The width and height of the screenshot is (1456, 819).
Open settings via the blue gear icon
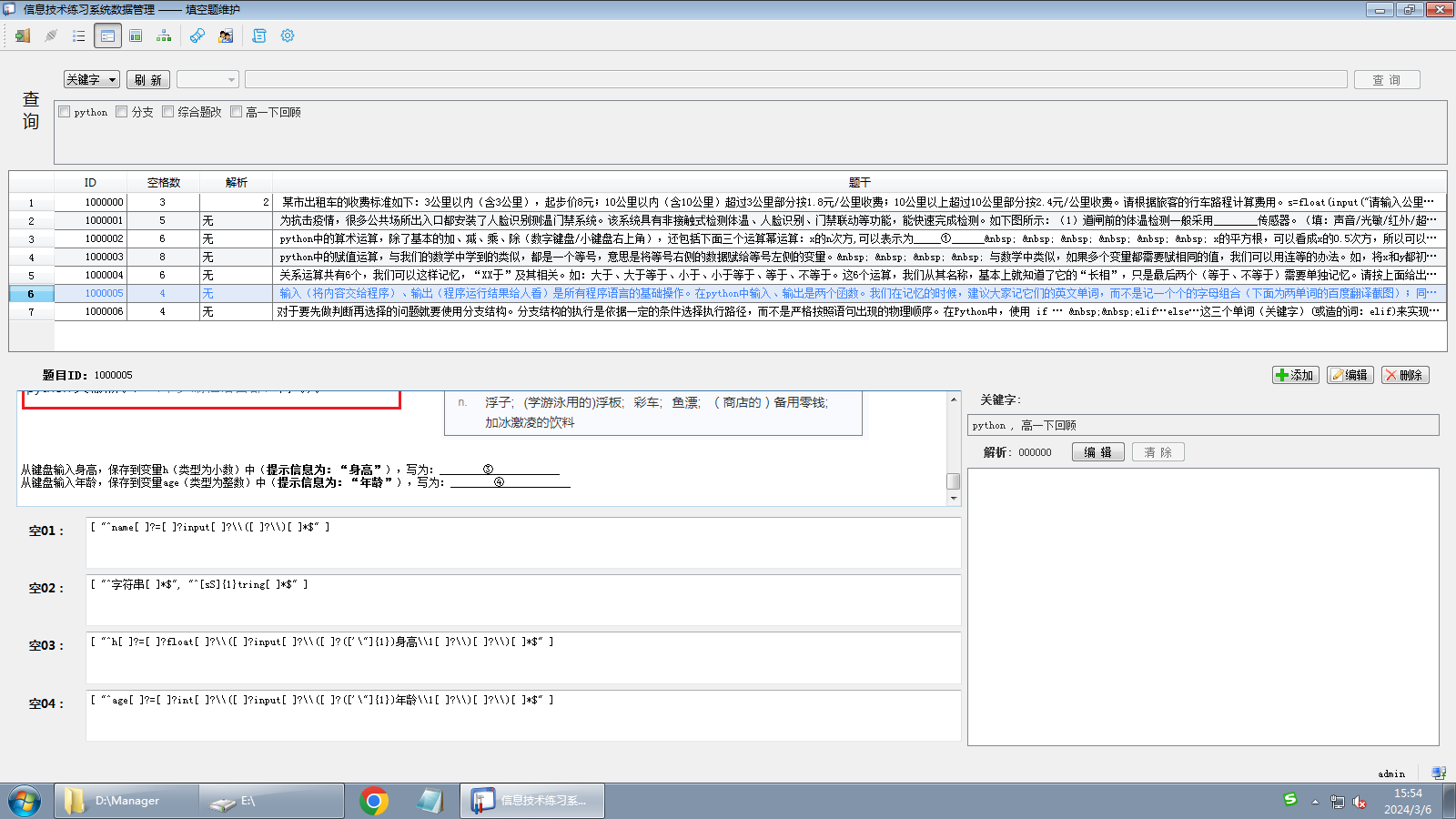point(288,35)
